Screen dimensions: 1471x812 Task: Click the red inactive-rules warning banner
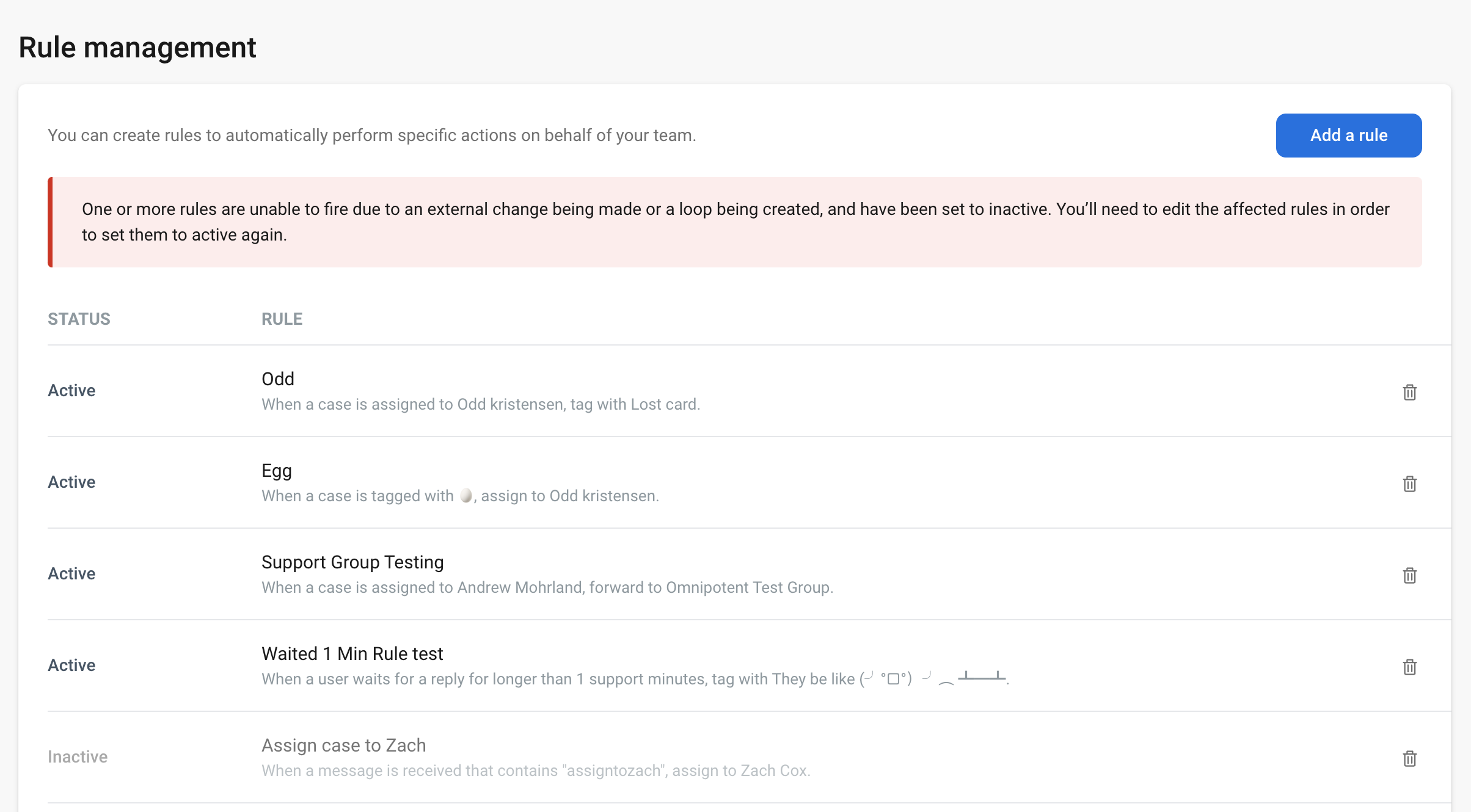735,222
